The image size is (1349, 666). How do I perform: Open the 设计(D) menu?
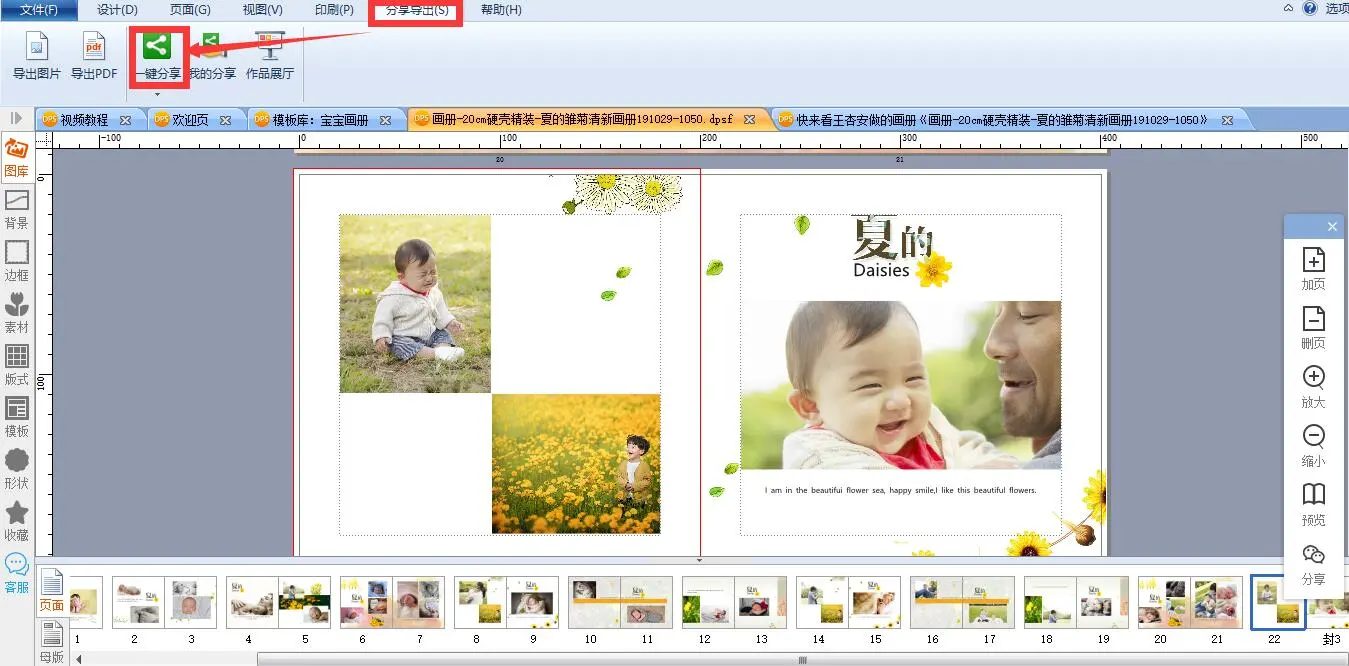[117, 10]
